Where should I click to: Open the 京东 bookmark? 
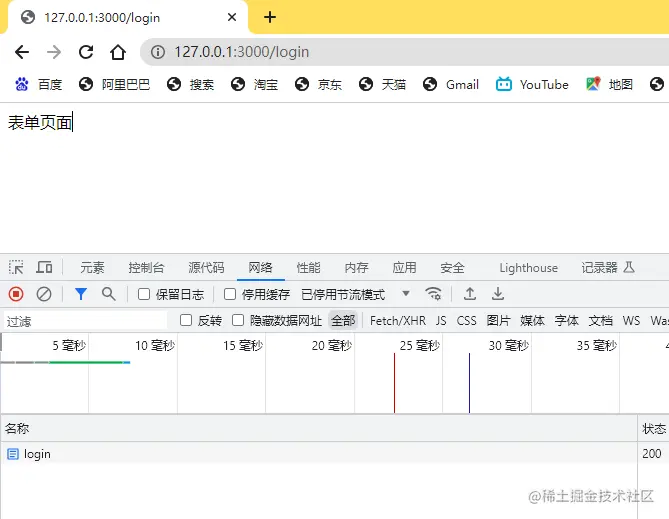coord(318,85)
